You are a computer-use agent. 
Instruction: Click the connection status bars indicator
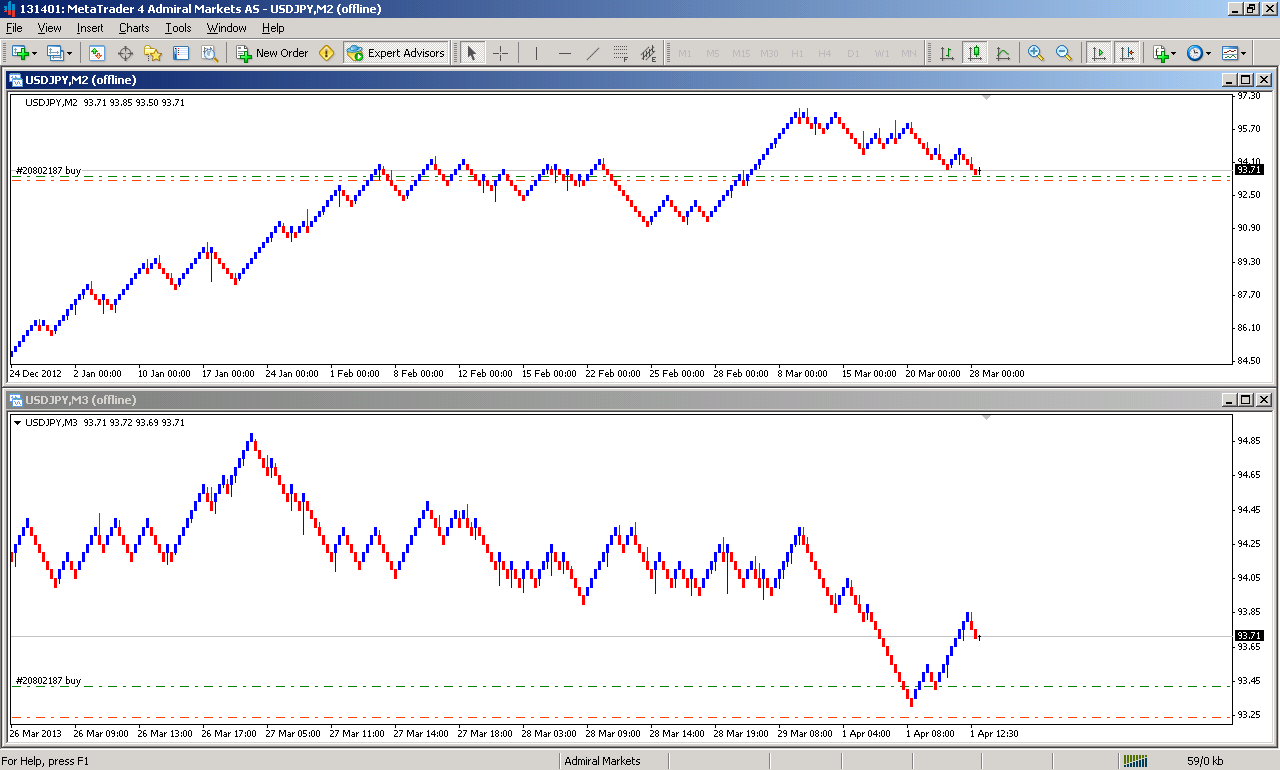(x=1136, y=761)
